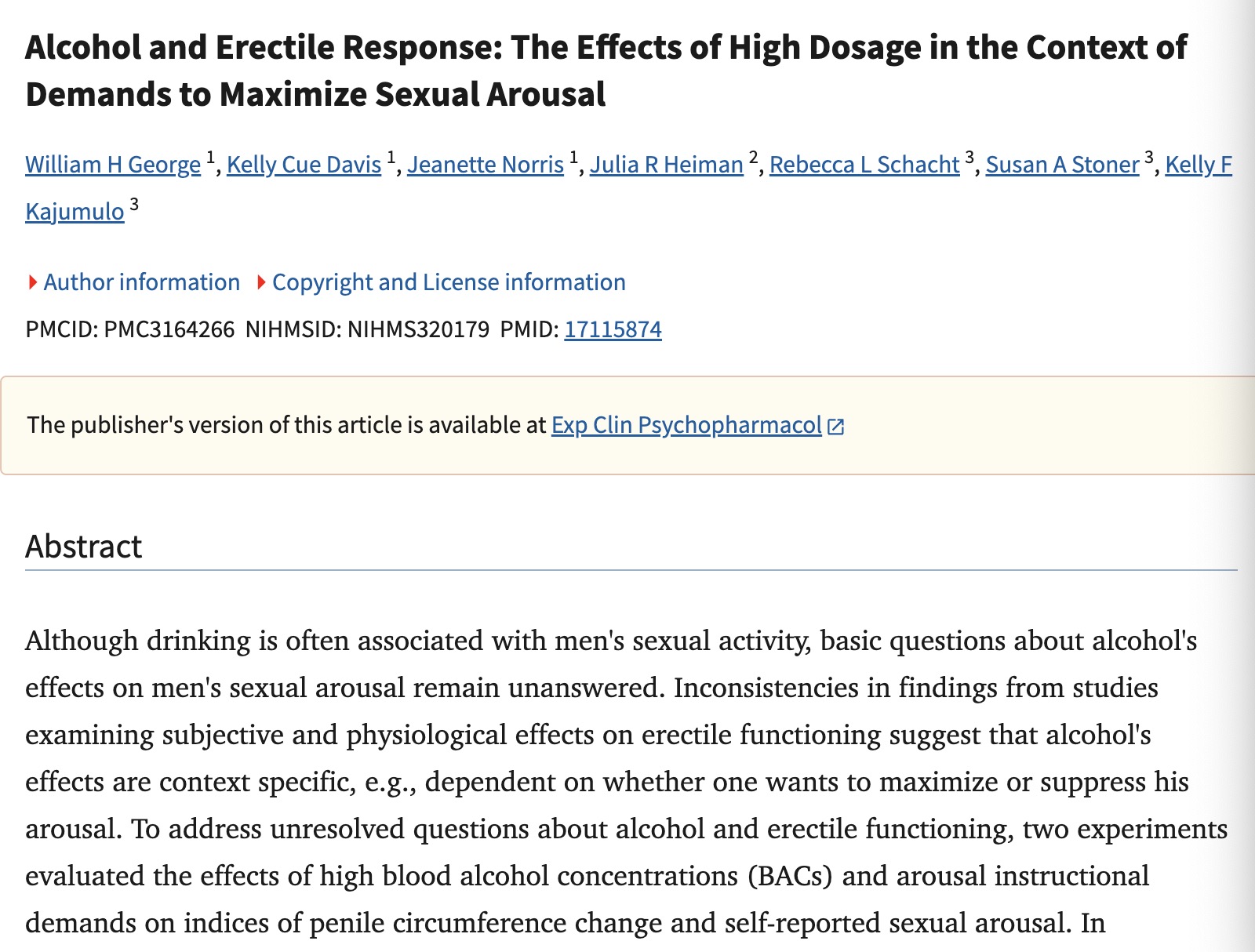Open the Julia R Heiman author link
Screen dimensions: 1255x952
(667, 165)
